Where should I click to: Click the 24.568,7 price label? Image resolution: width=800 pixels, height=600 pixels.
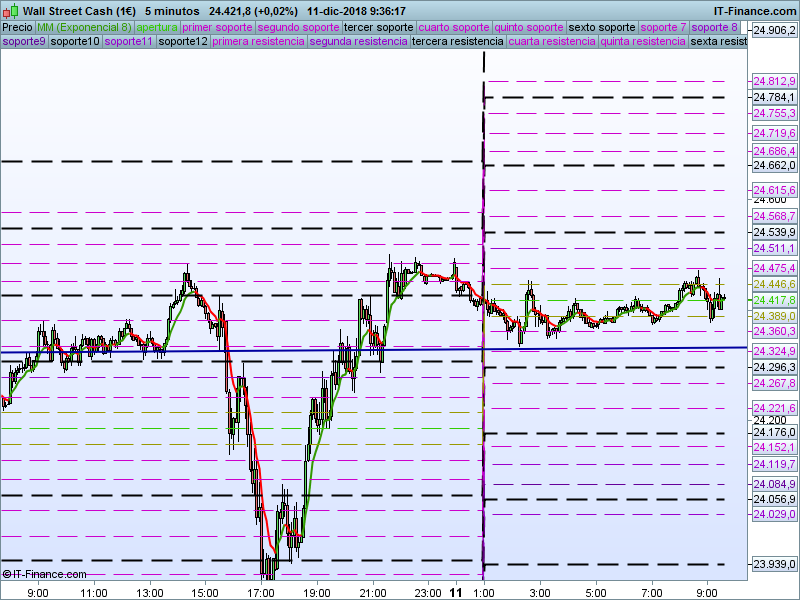point(774,216)
